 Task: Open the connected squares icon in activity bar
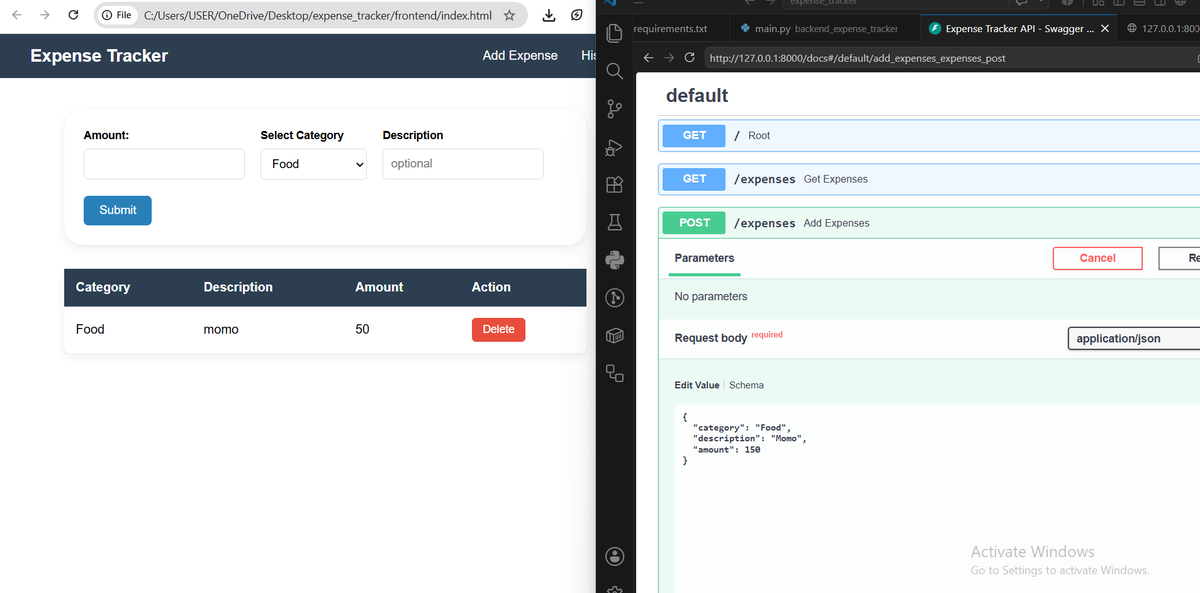pos(615,373)
